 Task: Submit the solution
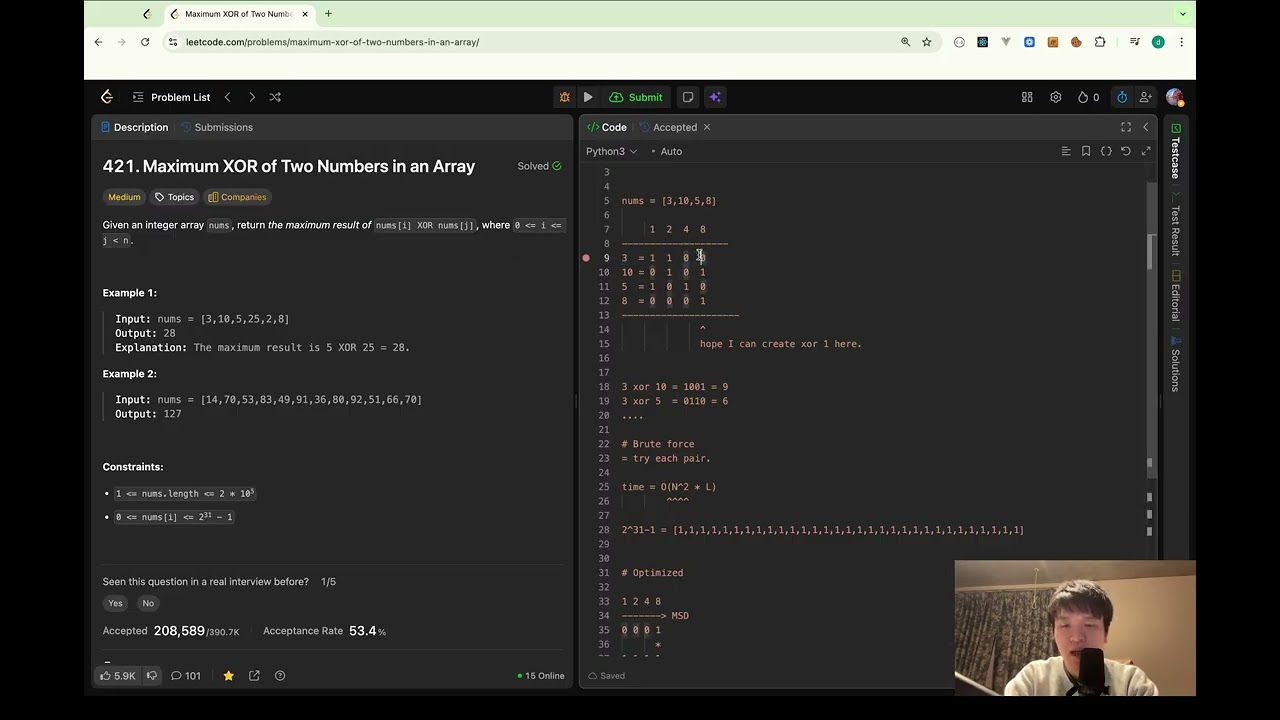tap(636, 97)
